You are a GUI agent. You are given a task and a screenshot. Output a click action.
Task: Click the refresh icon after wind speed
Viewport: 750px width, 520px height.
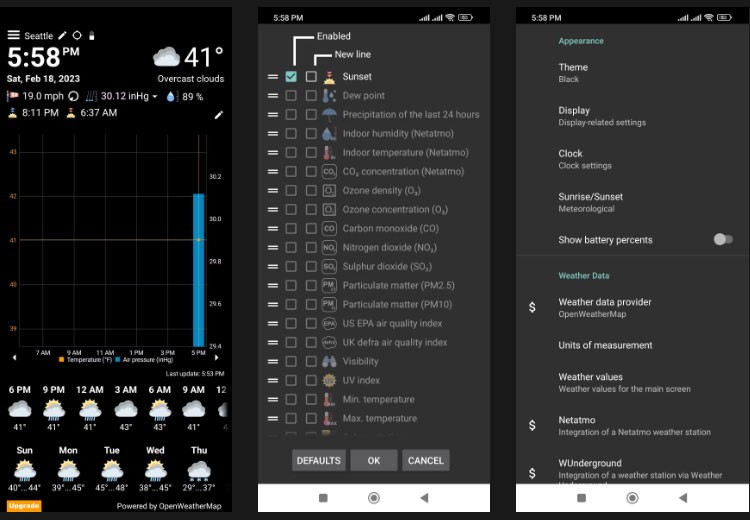[x=73, y=97]
